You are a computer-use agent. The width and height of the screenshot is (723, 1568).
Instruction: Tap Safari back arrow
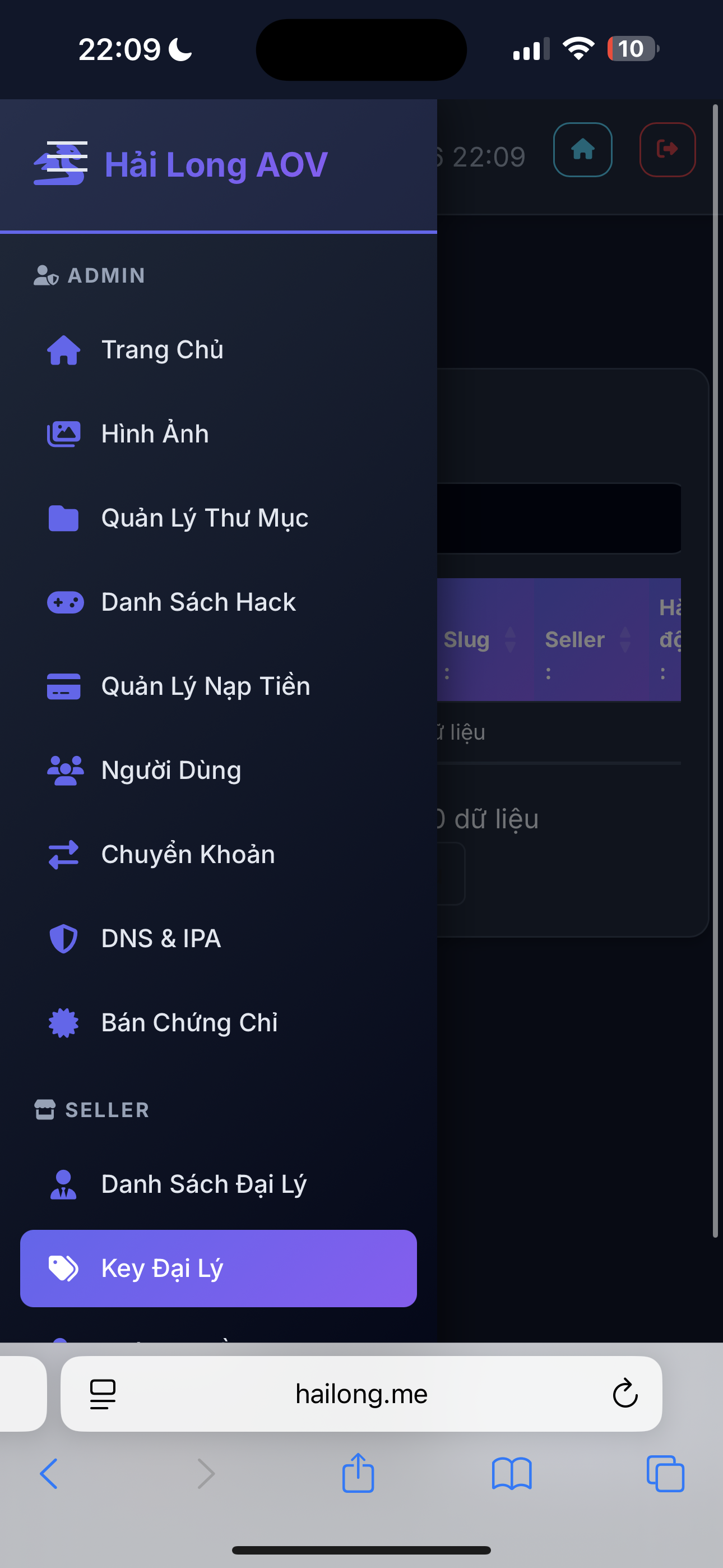coord(49,1474)
